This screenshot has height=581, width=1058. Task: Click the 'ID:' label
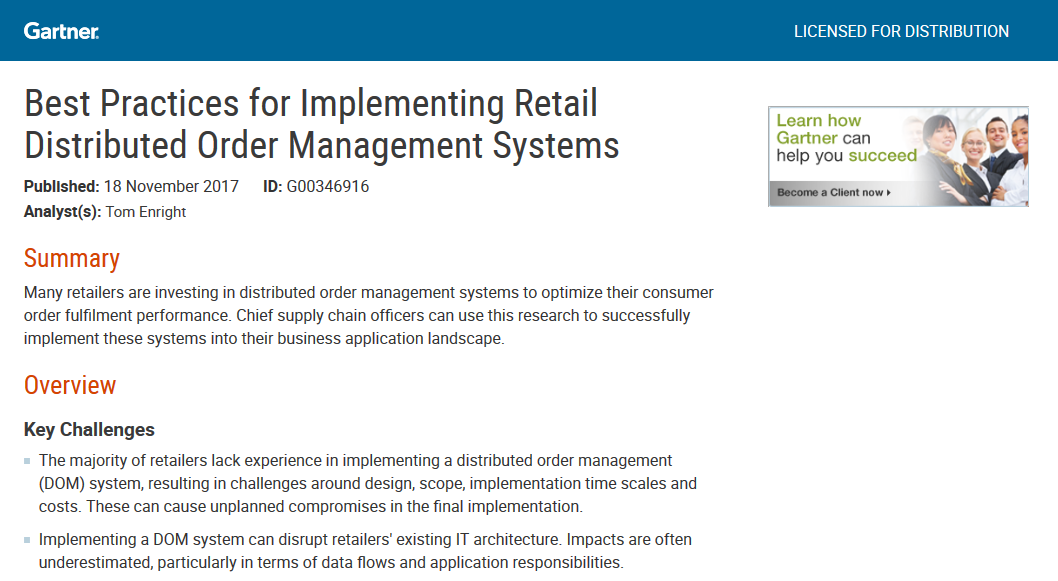(273, 186)
